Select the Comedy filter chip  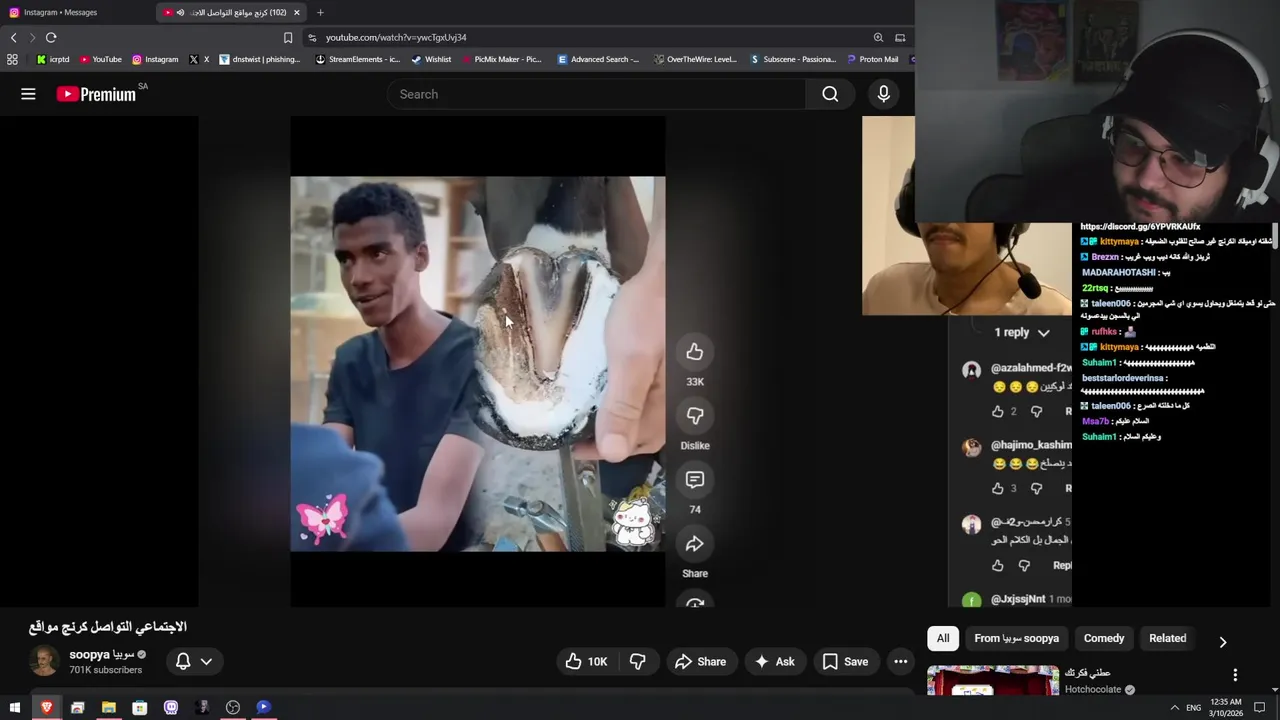1104,638
